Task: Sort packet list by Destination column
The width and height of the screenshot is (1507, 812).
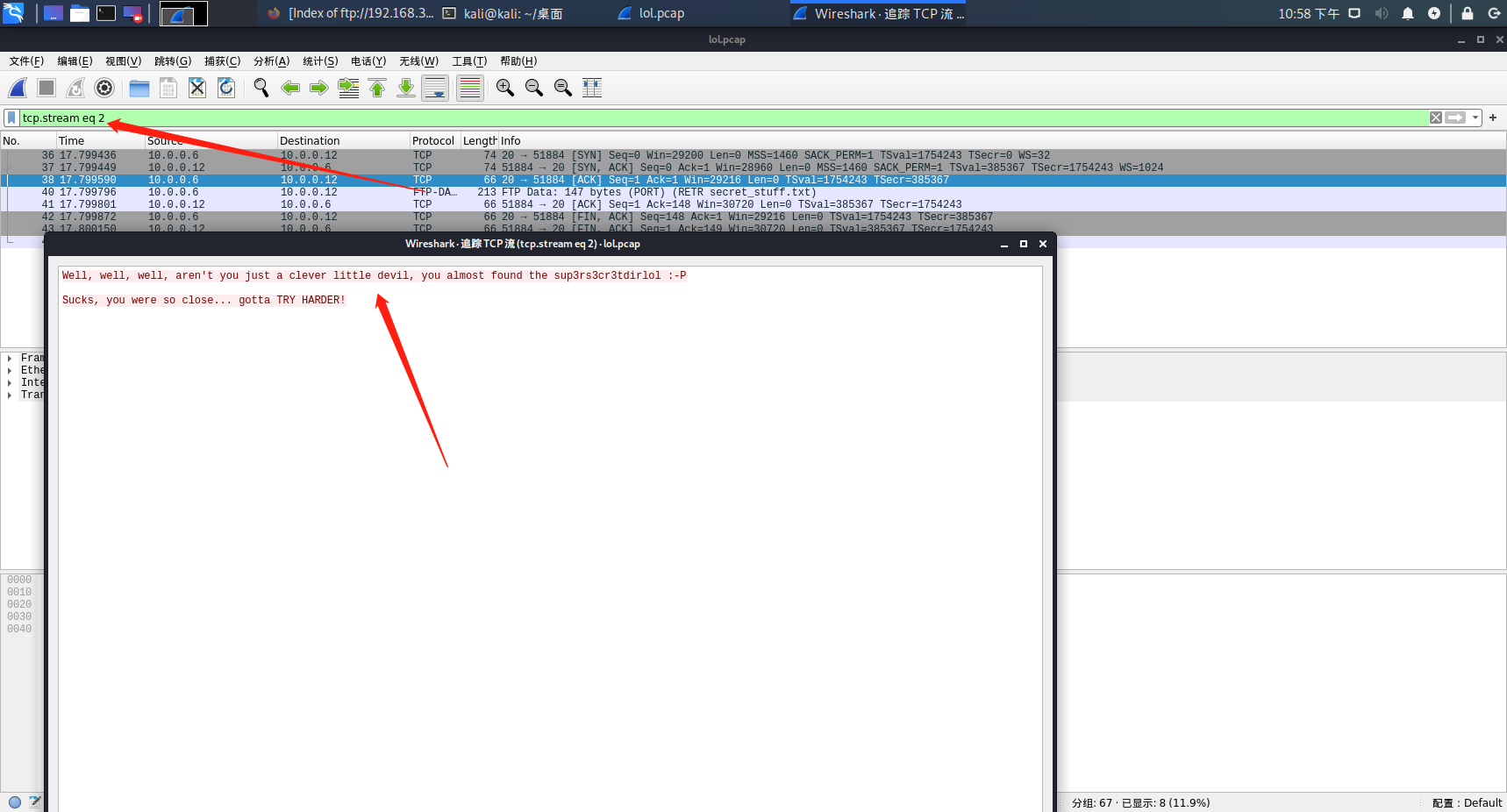Action: tap(344, 140)
